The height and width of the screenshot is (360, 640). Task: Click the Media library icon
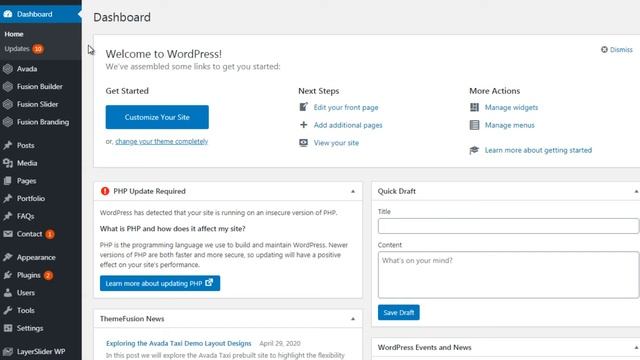click(x=8, y=163)
